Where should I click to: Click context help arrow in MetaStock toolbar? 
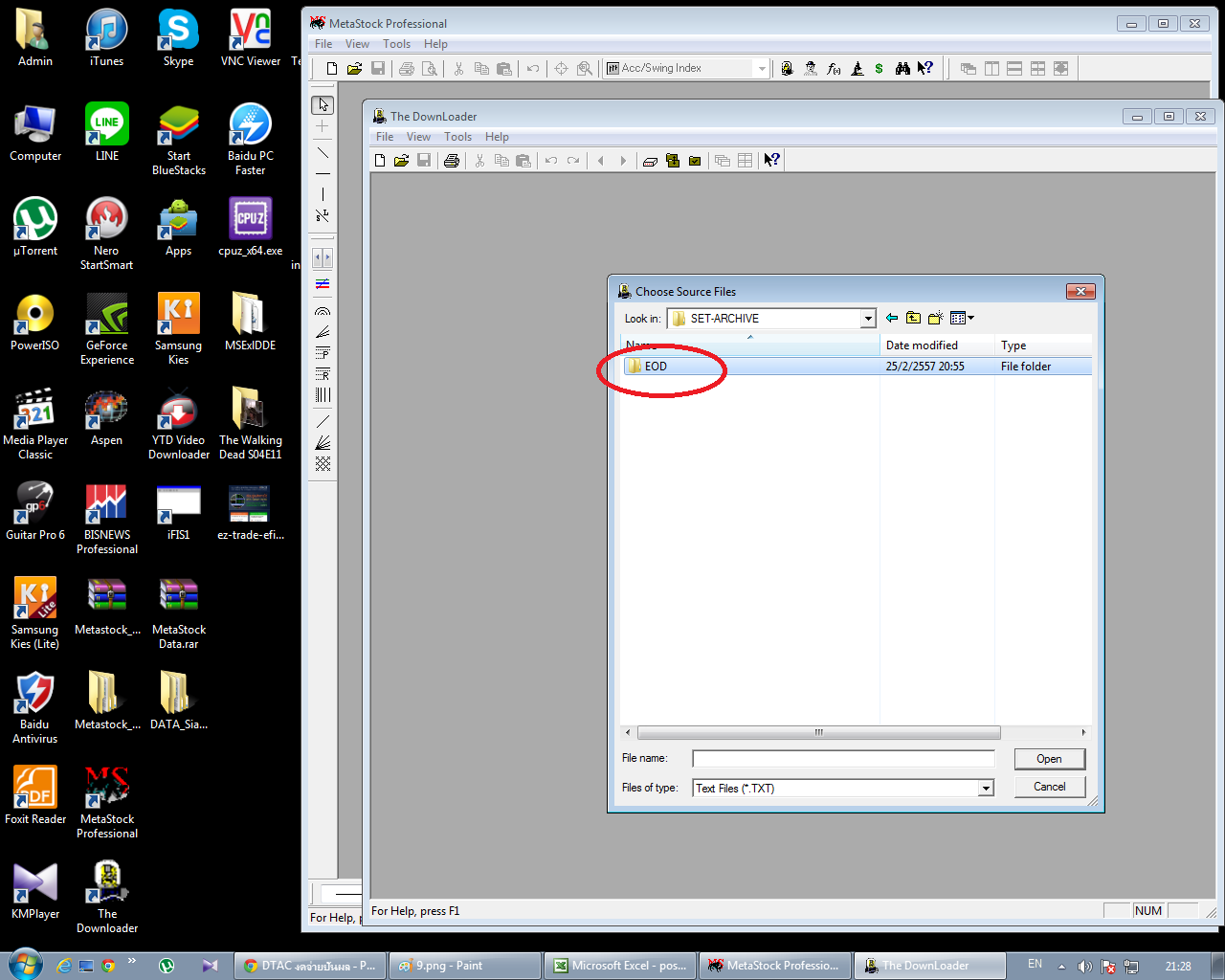pos(925,68)
